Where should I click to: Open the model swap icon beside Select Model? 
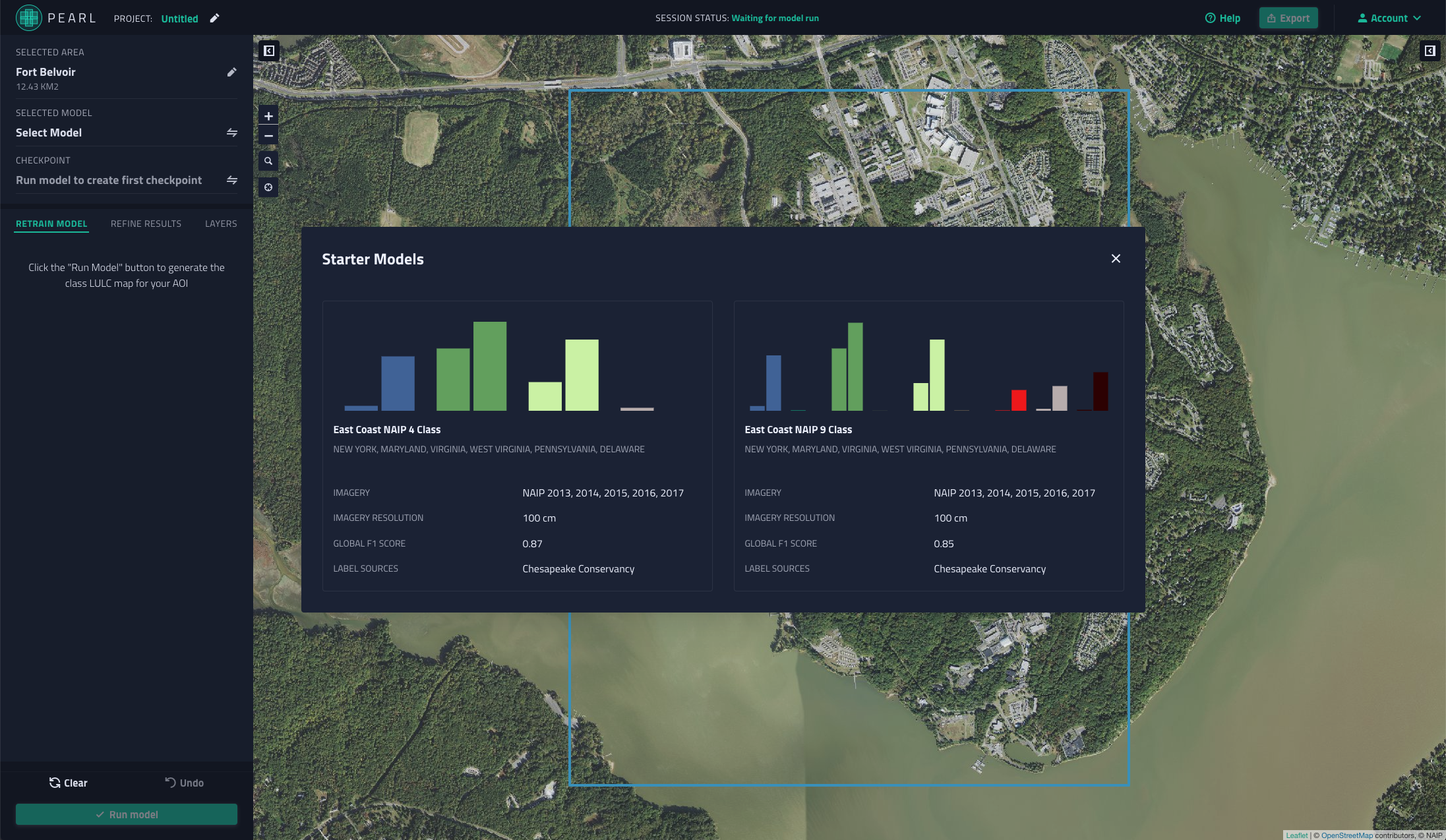[x=232, y=133]
